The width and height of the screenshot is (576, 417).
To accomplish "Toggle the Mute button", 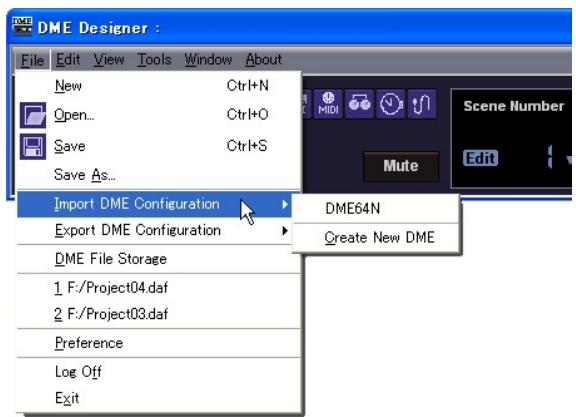I will pos(401,166).
